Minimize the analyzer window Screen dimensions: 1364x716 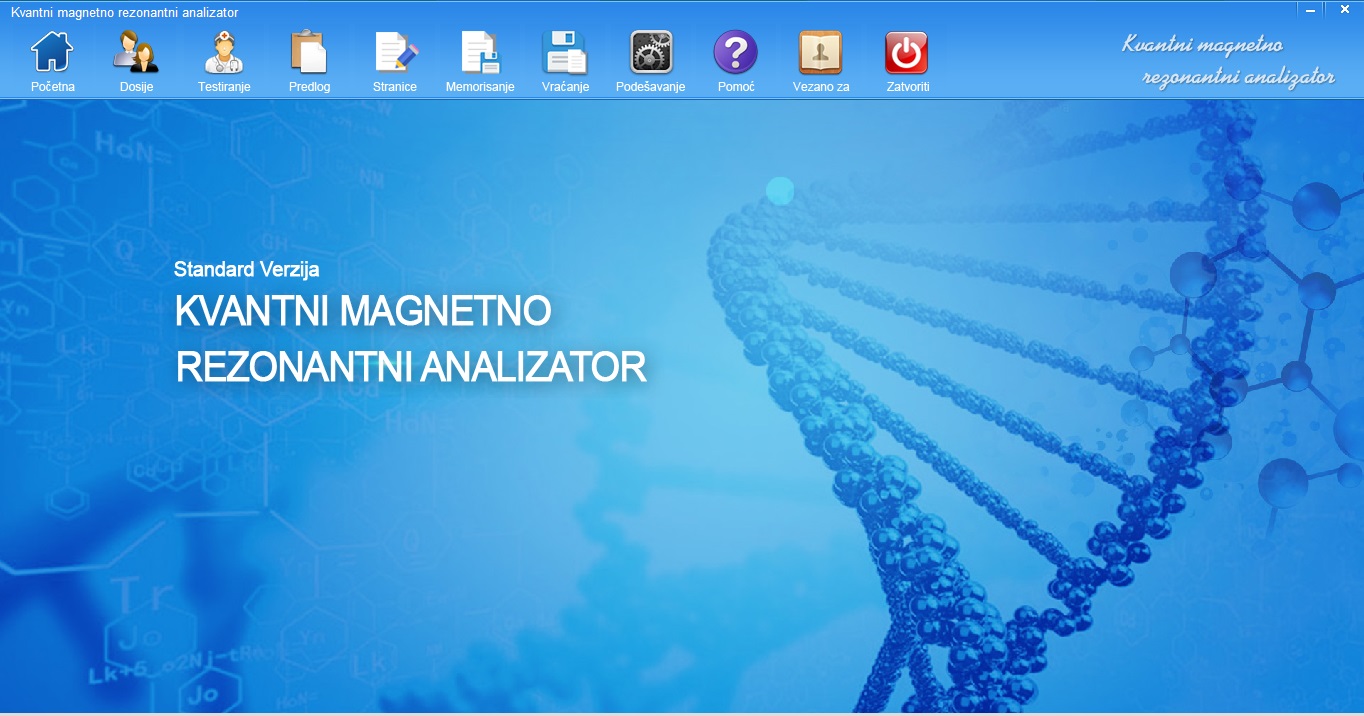coord(1310,9)
